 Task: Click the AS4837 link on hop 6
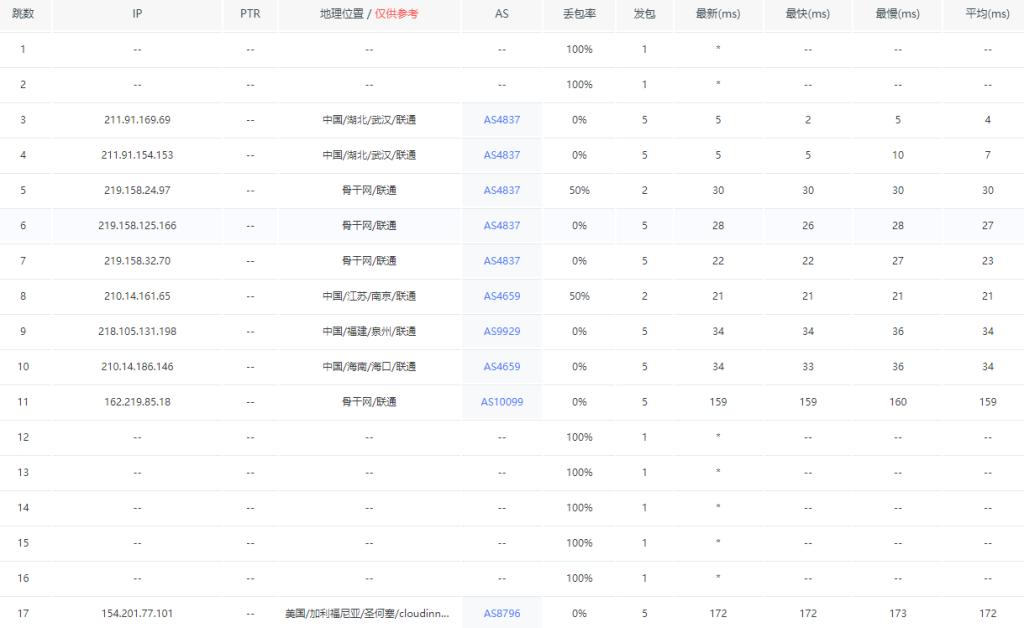coord(501,225)
